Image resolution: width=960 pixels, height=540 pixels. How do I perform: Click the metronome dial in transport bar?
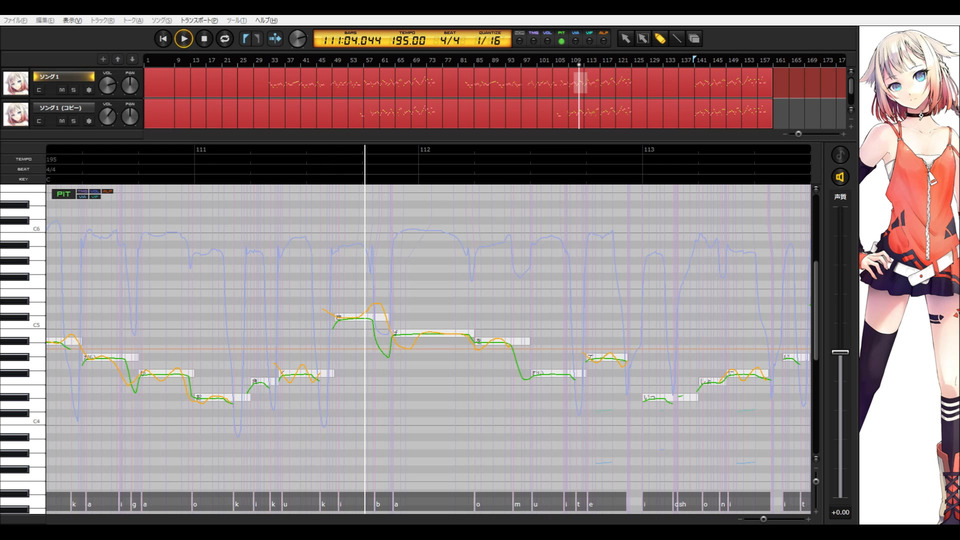coord(298,39)
